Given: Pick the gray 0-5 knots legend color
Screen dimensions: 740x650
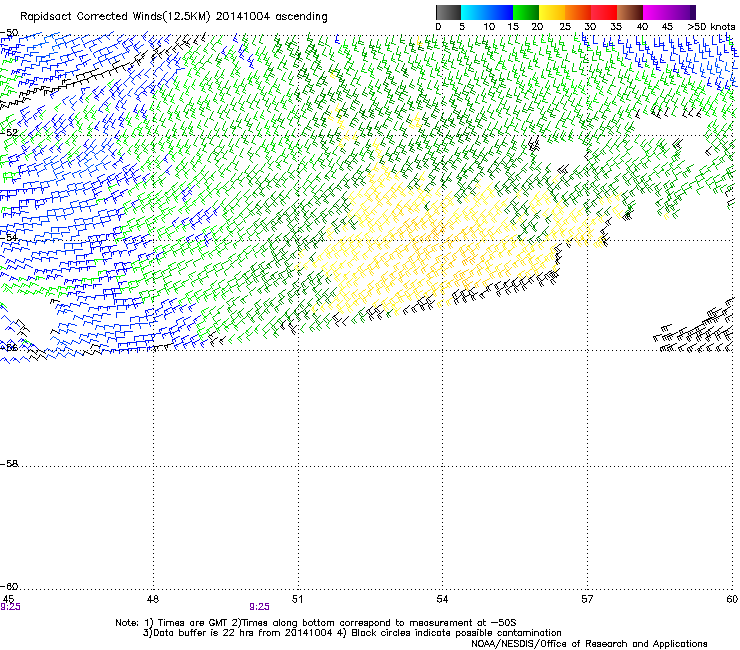Looking at the screenshot, I should pos(448,12).
